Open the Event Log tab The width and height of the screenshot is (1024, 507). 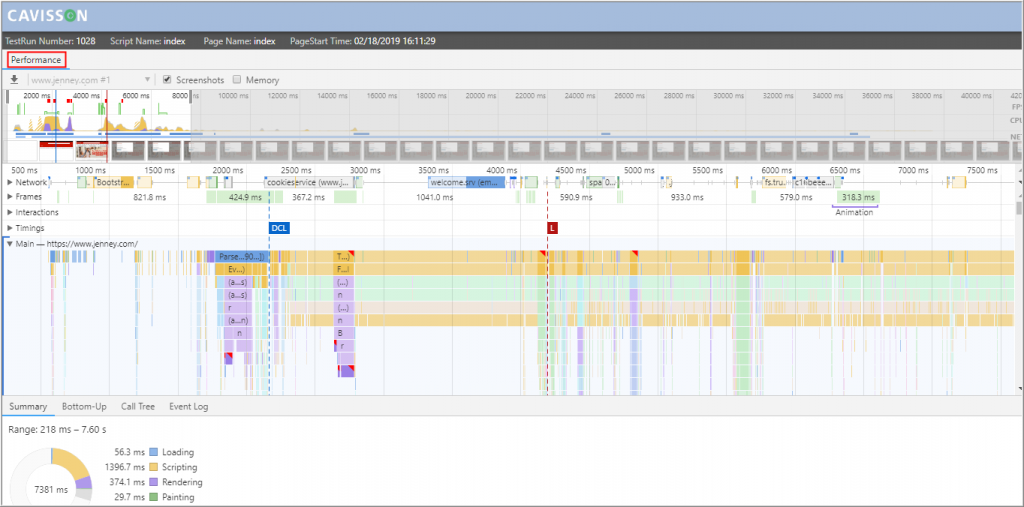[189, 406]
